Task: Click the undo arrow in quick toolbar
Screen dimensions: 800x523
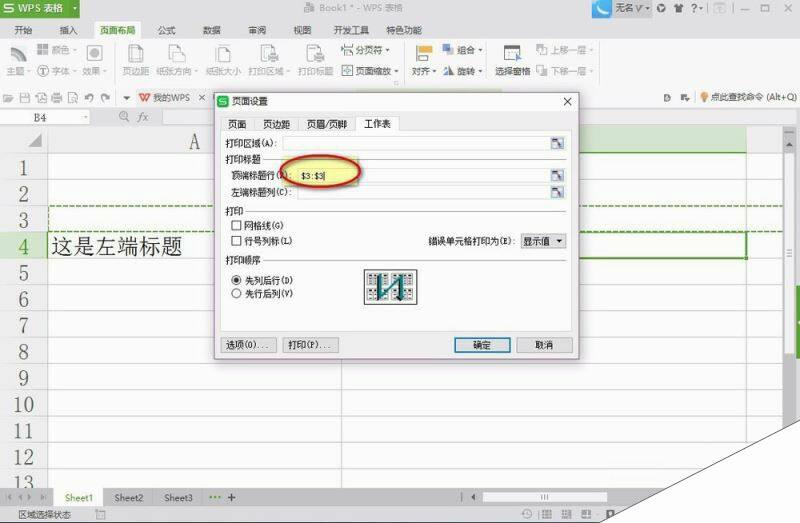Action: tap(89, 97)
